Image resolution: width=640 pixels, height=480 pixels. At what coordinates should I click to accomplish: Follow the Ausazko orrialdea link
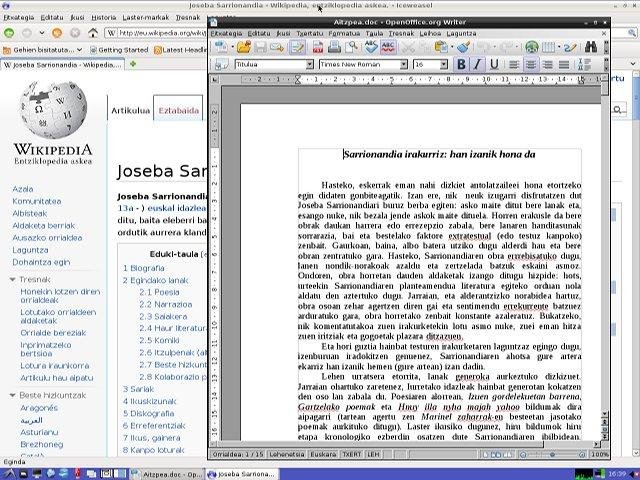click(x=47, y=238)
